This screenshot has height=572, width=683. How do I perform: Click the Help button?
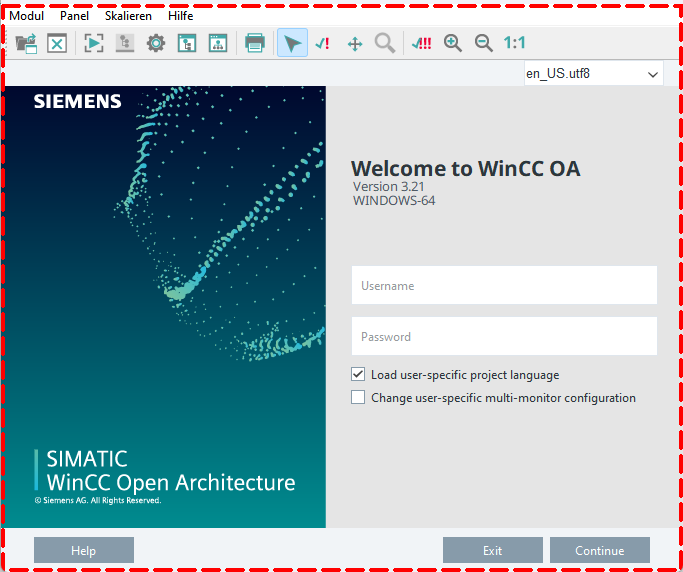84,550
